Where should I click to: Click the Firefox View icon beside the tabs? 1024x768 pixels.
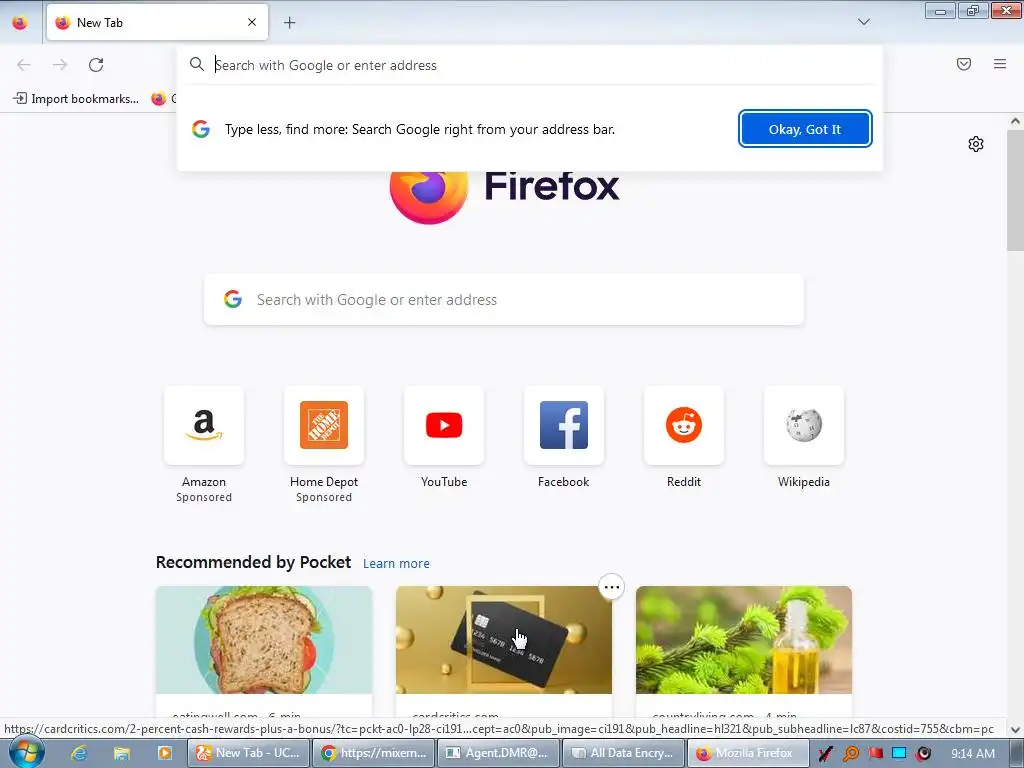pos(20,22)
